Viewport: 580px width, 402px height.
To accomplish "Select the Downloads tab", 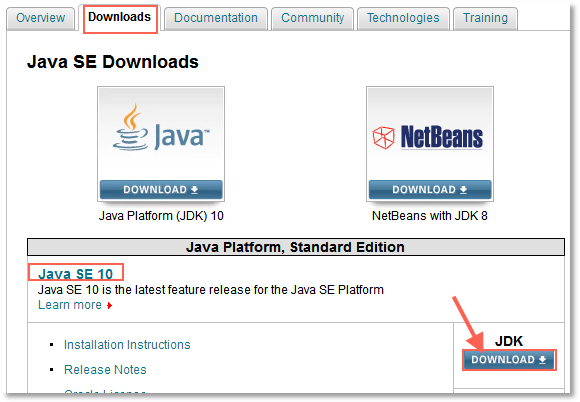I will (x=119, y=17).
